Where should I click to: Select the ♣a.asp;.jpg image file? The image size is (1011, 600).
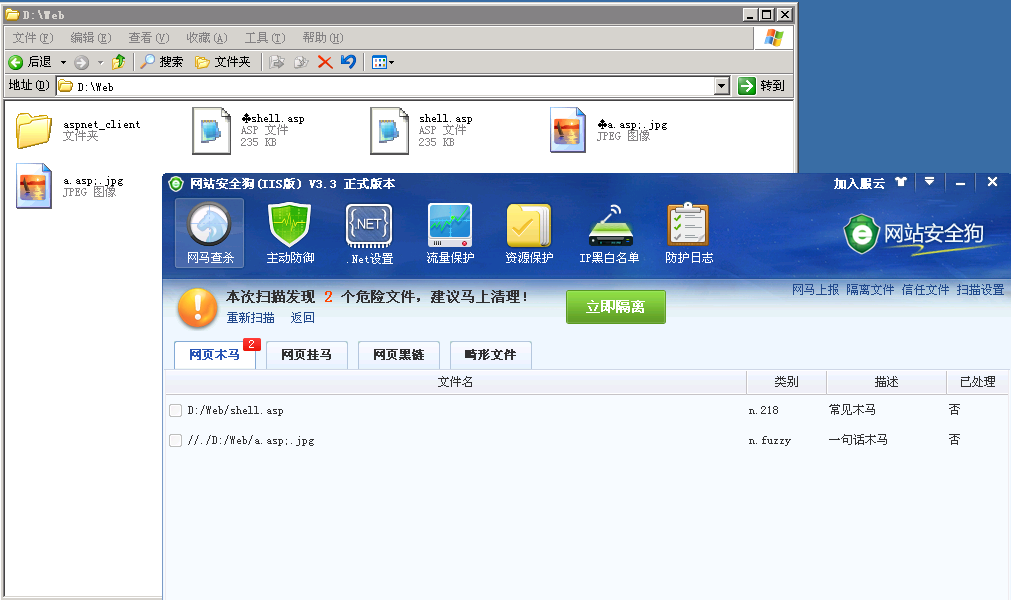pos(568,130)
